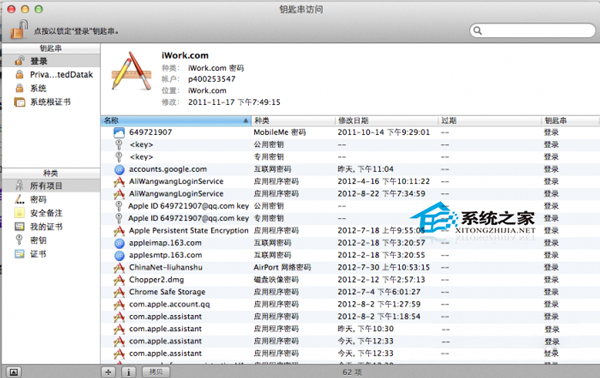600x378 pixels.
Task: Select ChinaNet-liuhanshu entry name
Action: (x=166, y=267)
